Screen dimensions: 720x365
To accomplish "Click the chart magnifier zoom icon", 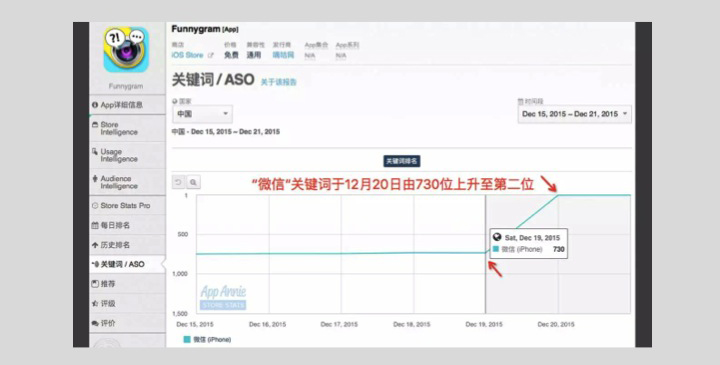I will tap(193, 182).
